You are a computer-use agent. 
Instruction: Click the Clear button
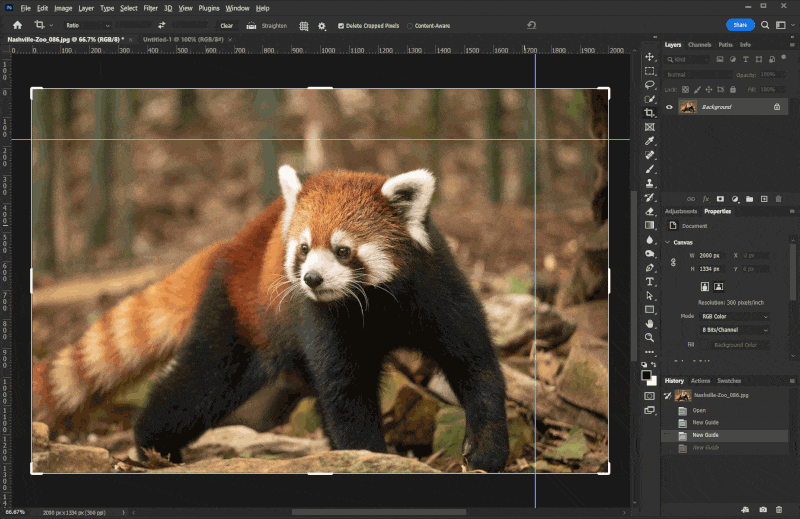227,26
